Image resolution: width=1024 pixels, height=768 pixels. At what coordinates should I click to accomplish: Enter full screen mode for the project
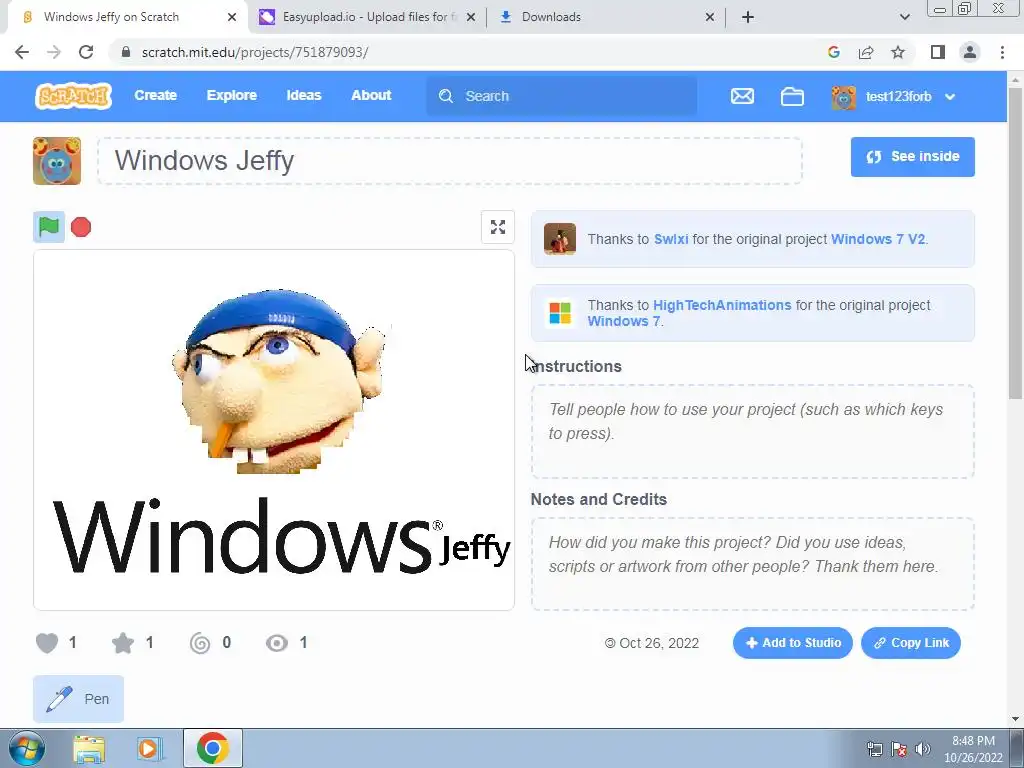tap(498, 227)
